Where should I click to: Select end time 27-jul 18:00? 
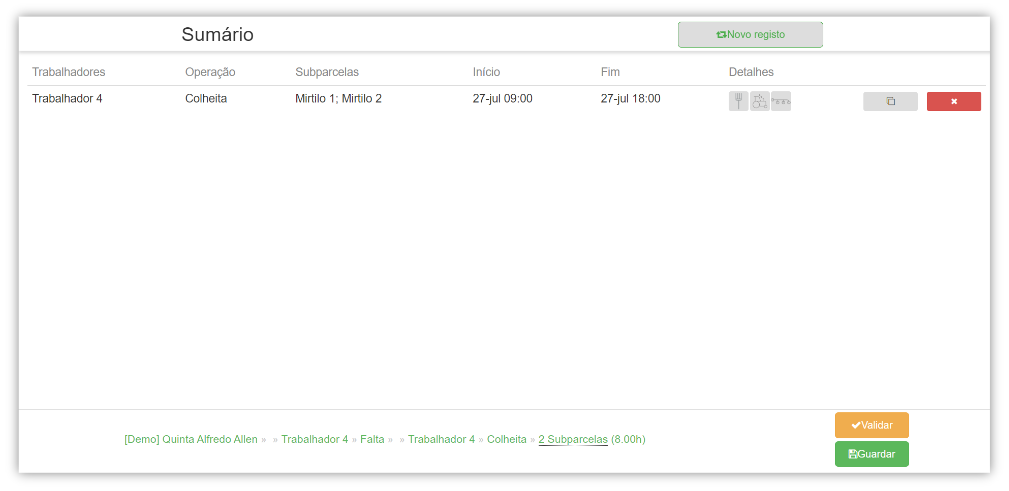coord(631,99)
